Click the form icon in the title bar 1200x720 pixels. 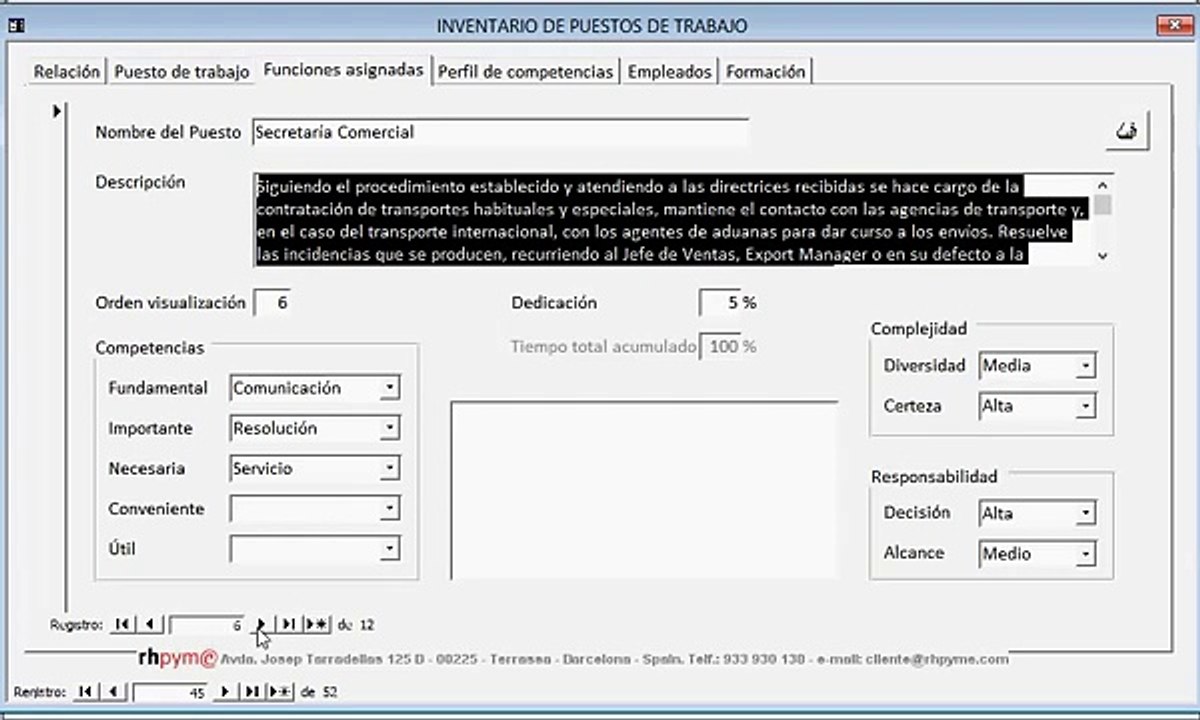point(17,26)
